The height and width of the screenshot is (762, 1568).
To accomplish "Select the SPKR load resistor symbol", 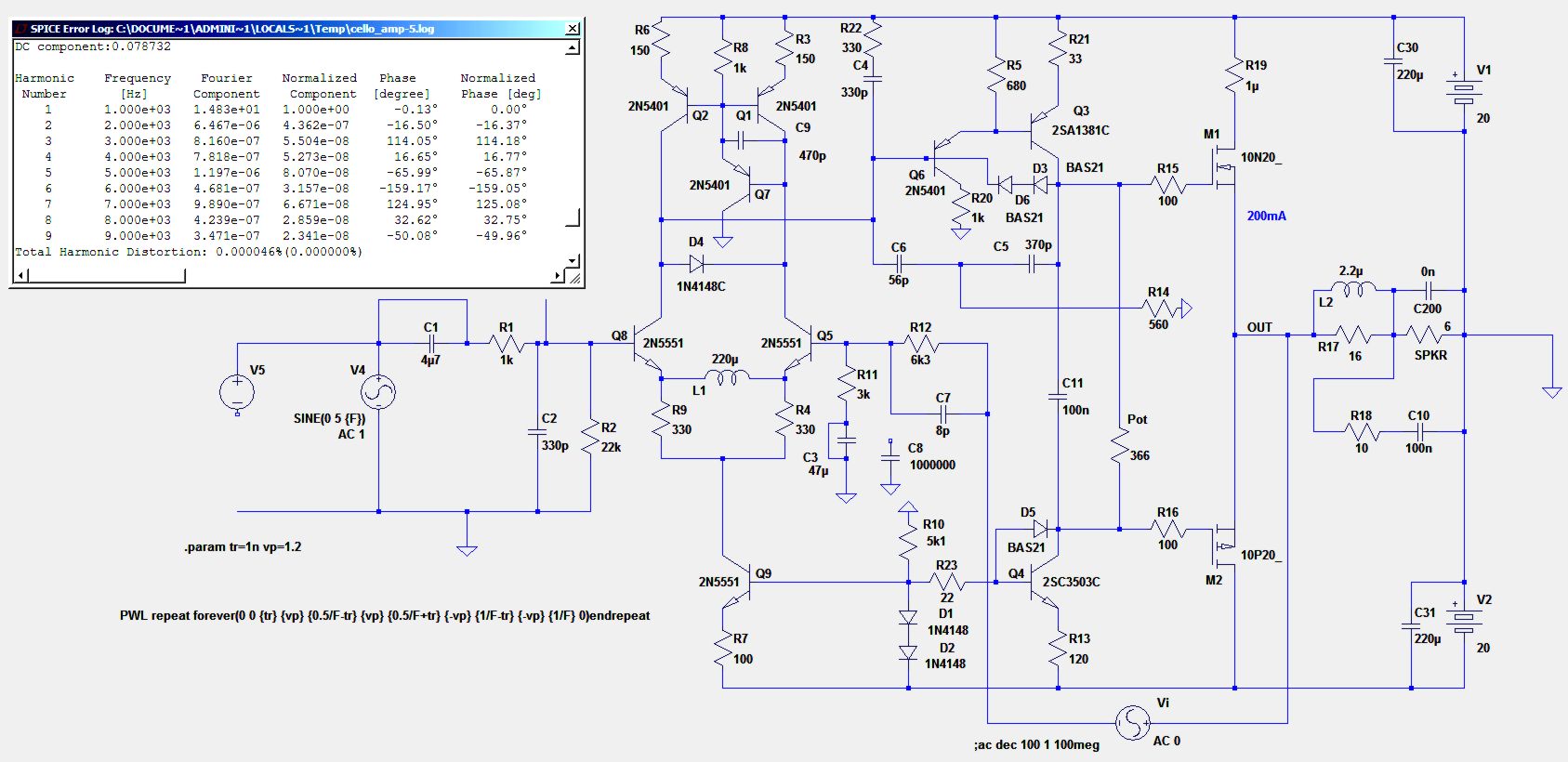I will point(1426,335).
